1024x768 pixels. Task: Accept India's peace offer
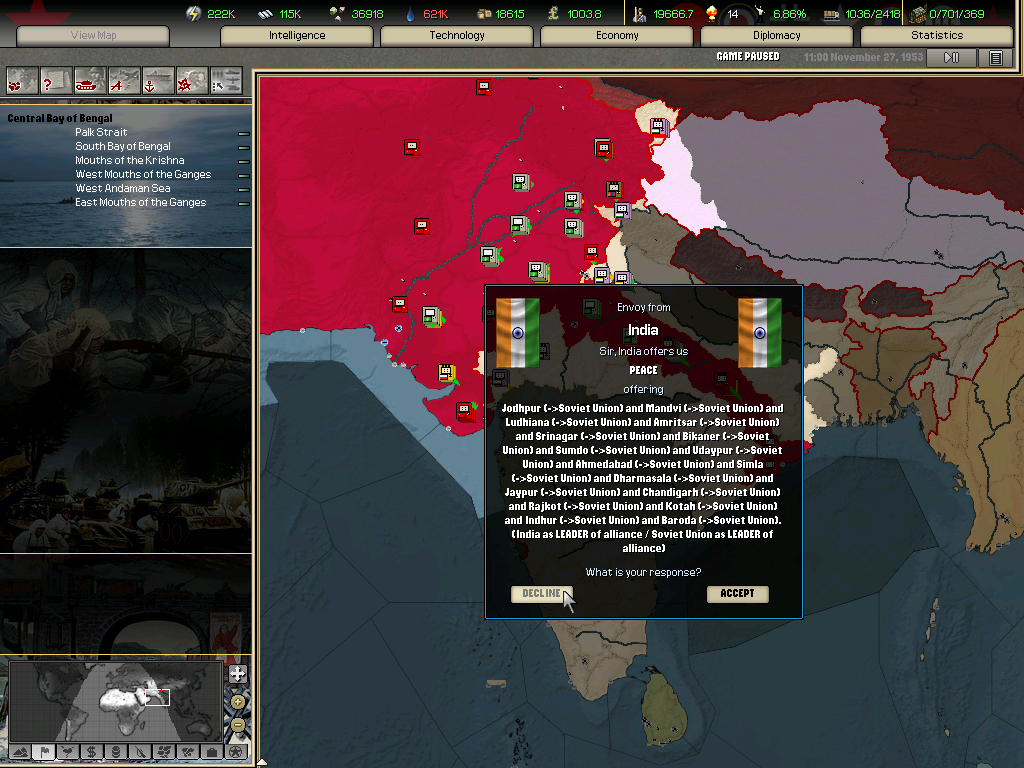click(737, 594)
